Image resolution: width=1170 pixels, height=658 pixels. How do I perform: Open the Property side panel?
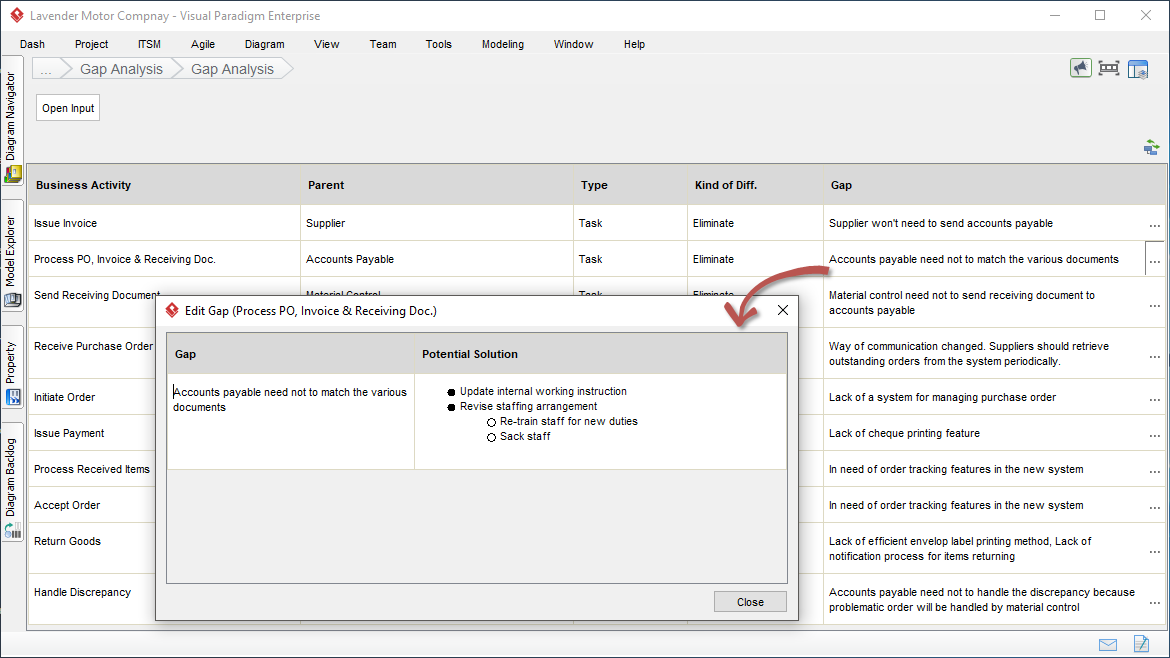point(12,367)
